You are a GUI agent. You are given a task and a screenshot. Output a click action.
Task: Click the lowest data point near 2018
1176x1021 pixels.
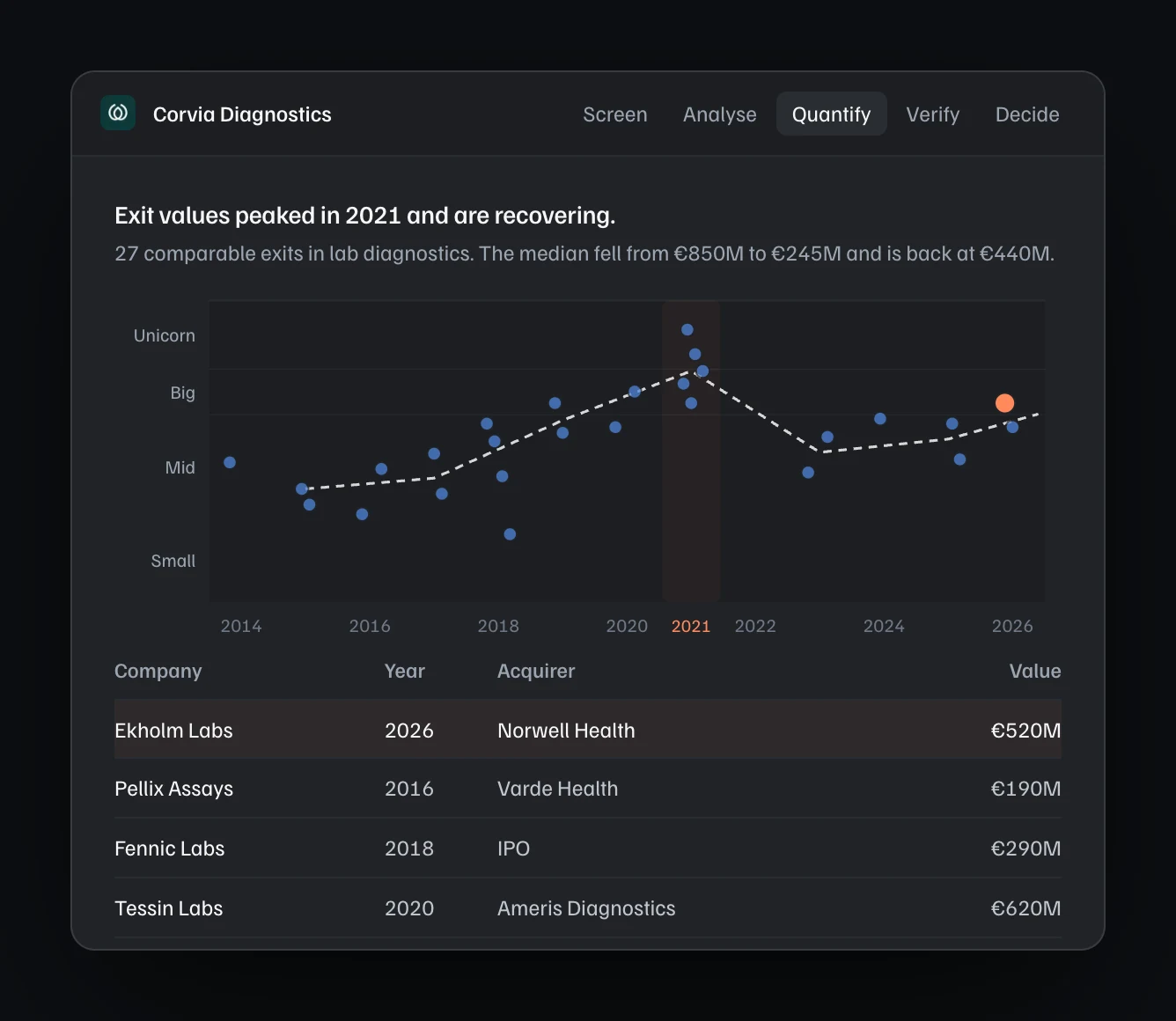(x=510, y=534)
